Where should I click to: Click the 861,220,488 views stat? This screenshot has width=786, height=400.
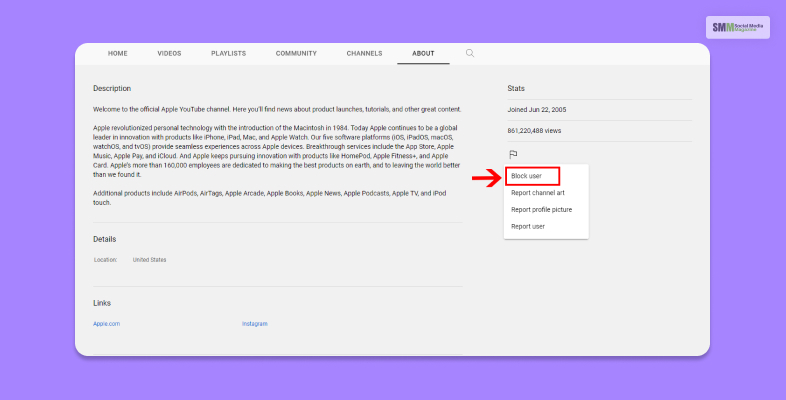pyautogui.click(x=534, y=131)
